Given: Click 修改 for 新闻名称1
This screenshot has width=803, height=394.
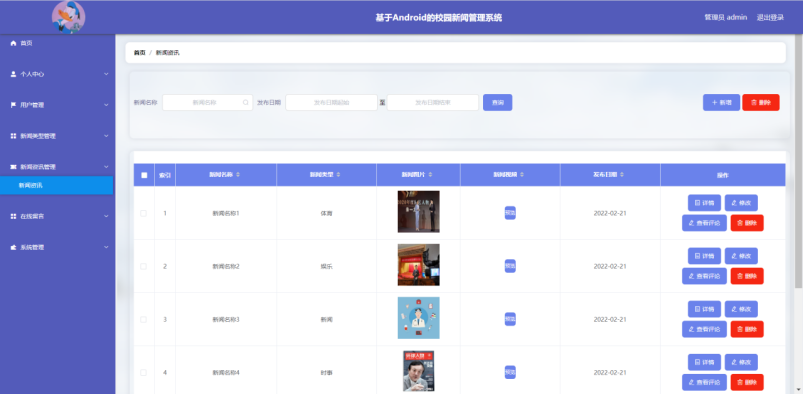Looking at the screenshot, I should pyautogui.click(x=741, y=203).
